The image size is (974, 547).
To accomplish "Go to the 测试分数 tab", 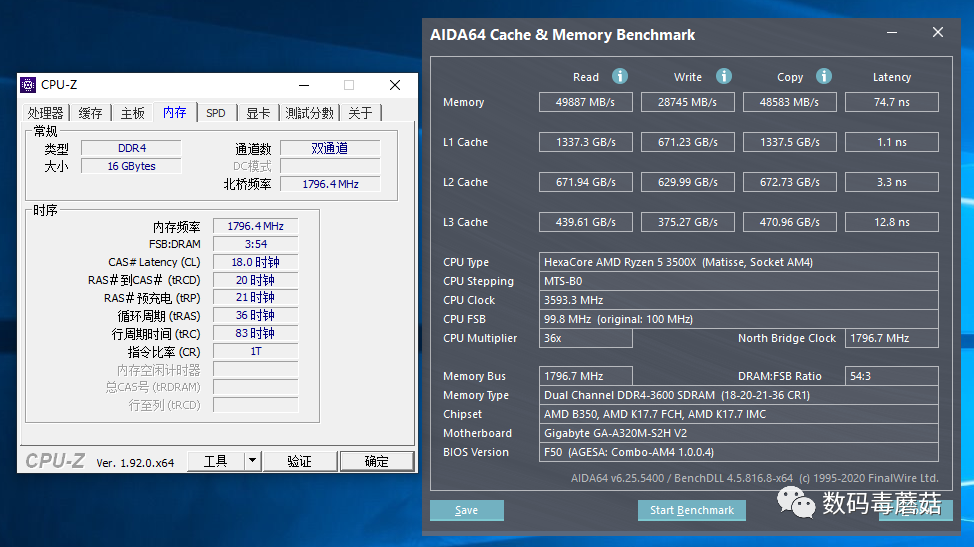I will tap(309, 113).
